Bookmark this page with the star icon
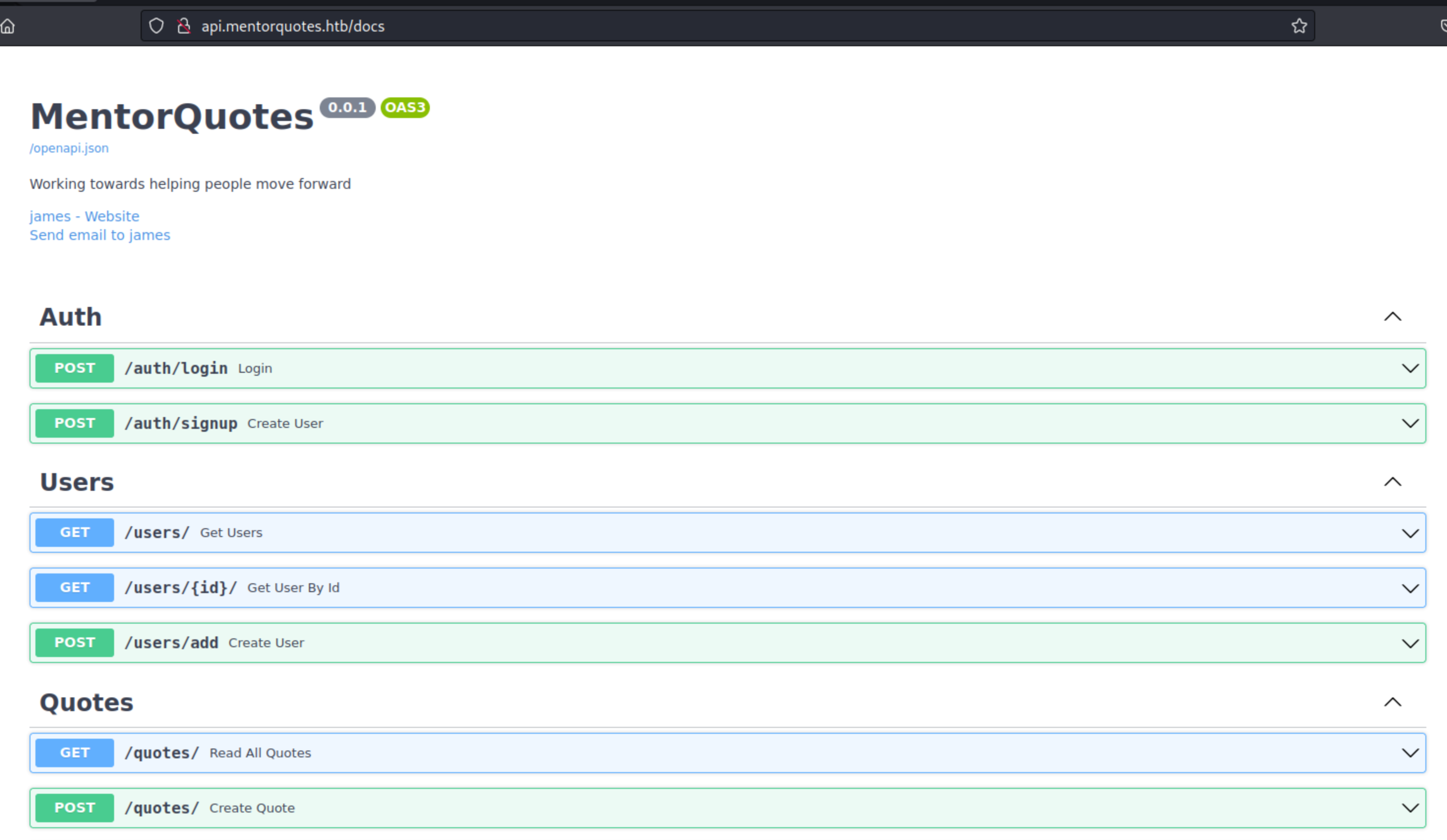 [1299, 27]
